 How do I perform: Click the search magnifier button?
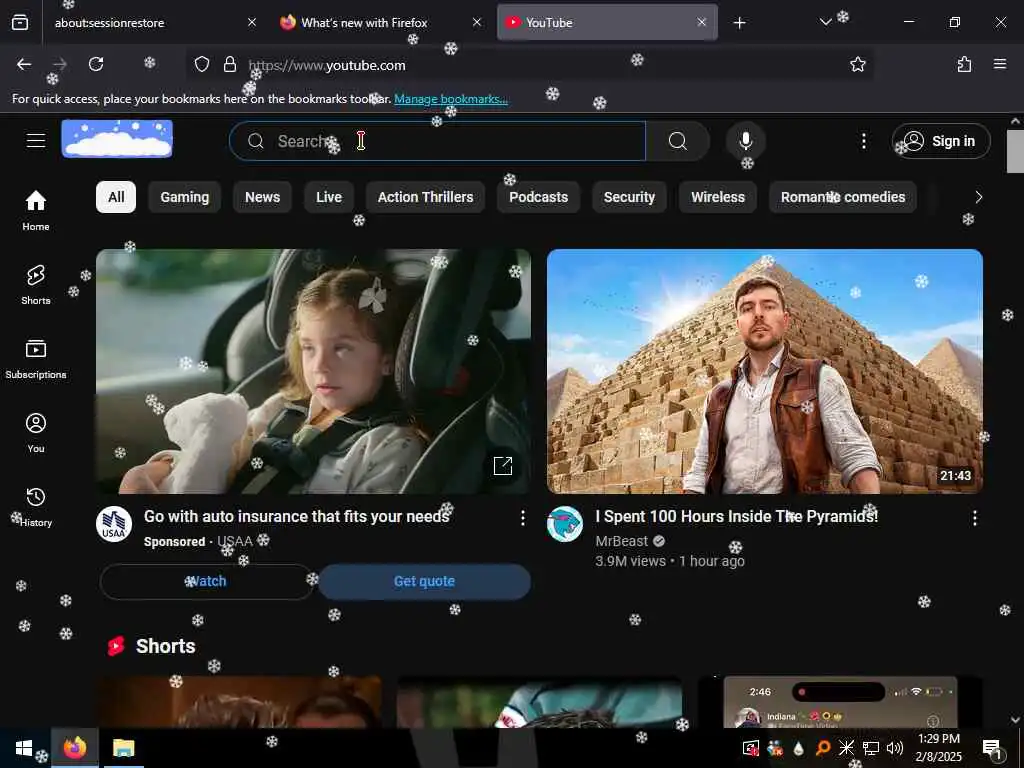click(x=678, y=141)
